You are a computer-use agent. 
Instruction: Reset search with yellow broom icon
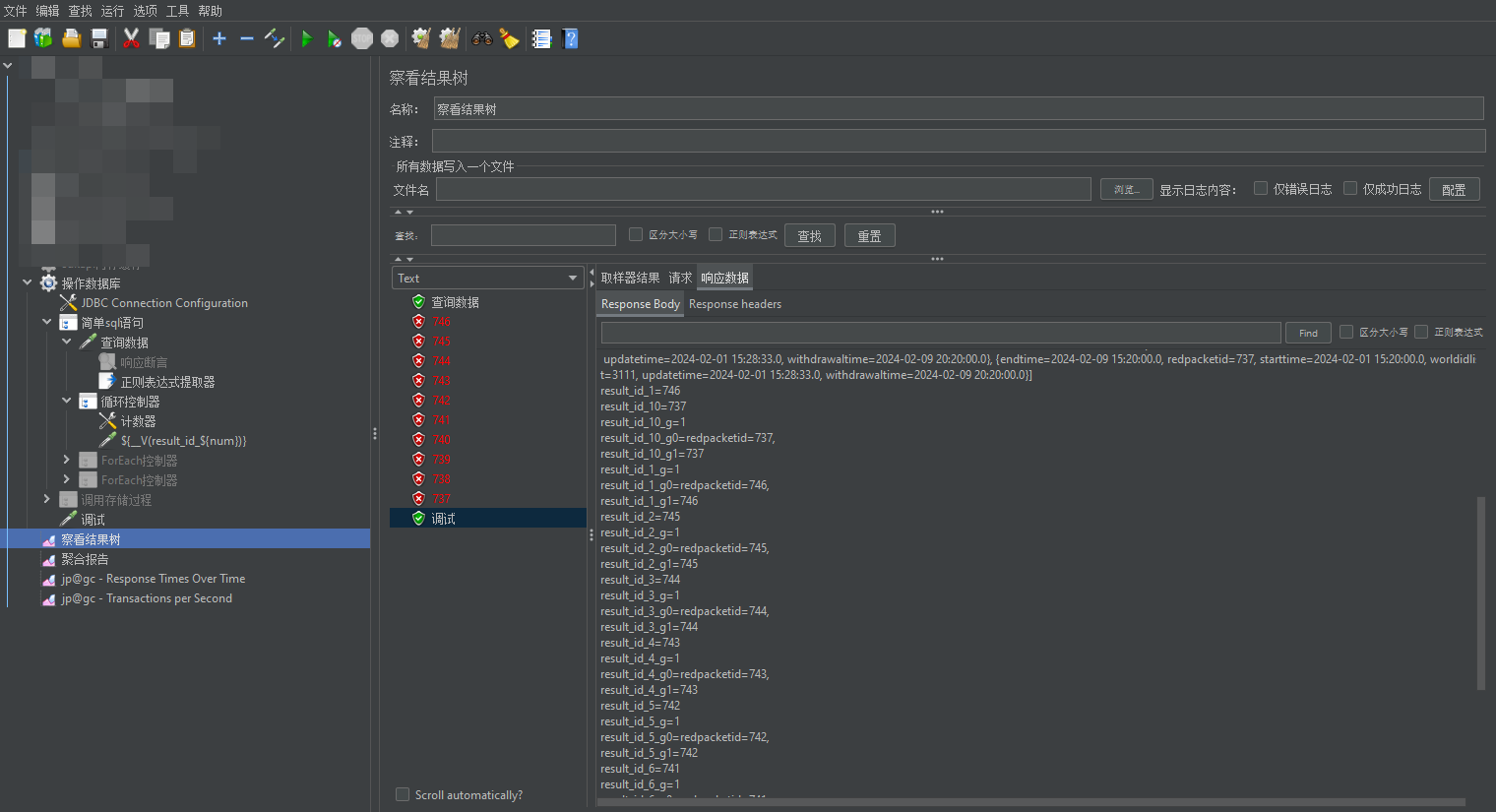click(509, 38)
